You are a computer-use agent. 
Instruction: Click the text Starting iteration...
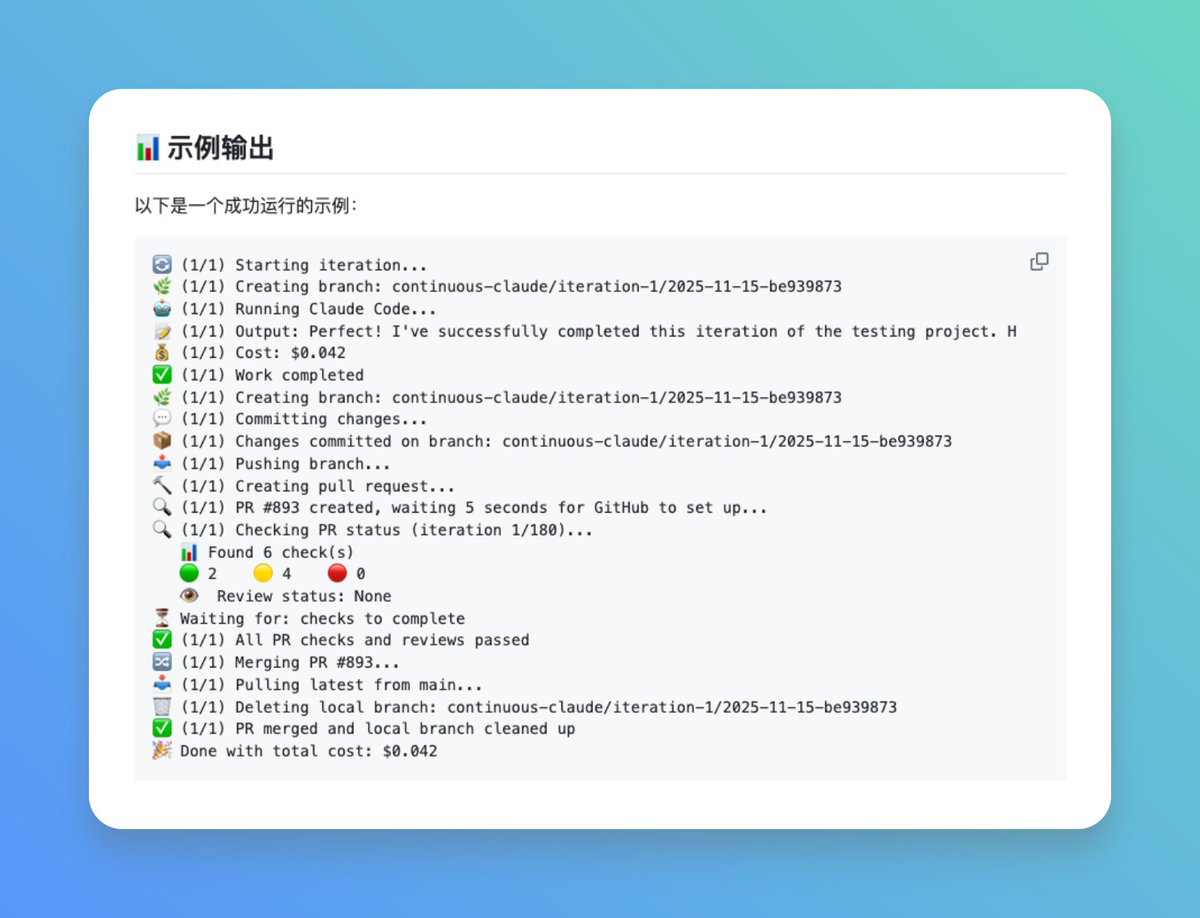click(x=331, y=265)
